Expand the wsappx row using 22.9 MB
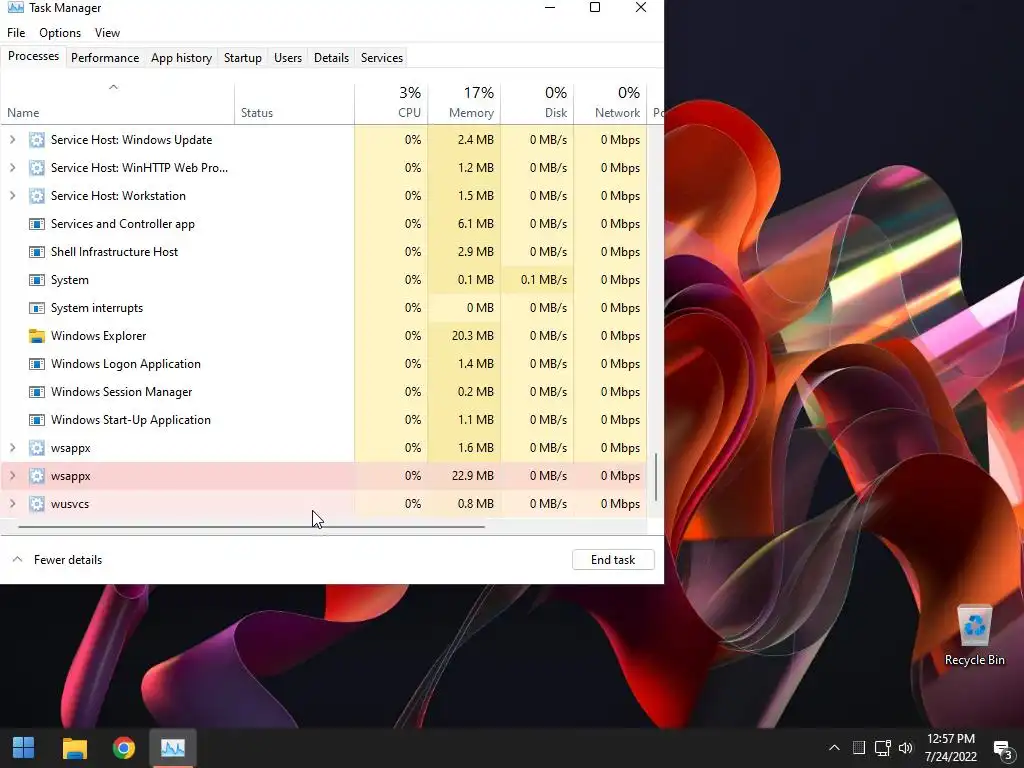 point(12,476)
